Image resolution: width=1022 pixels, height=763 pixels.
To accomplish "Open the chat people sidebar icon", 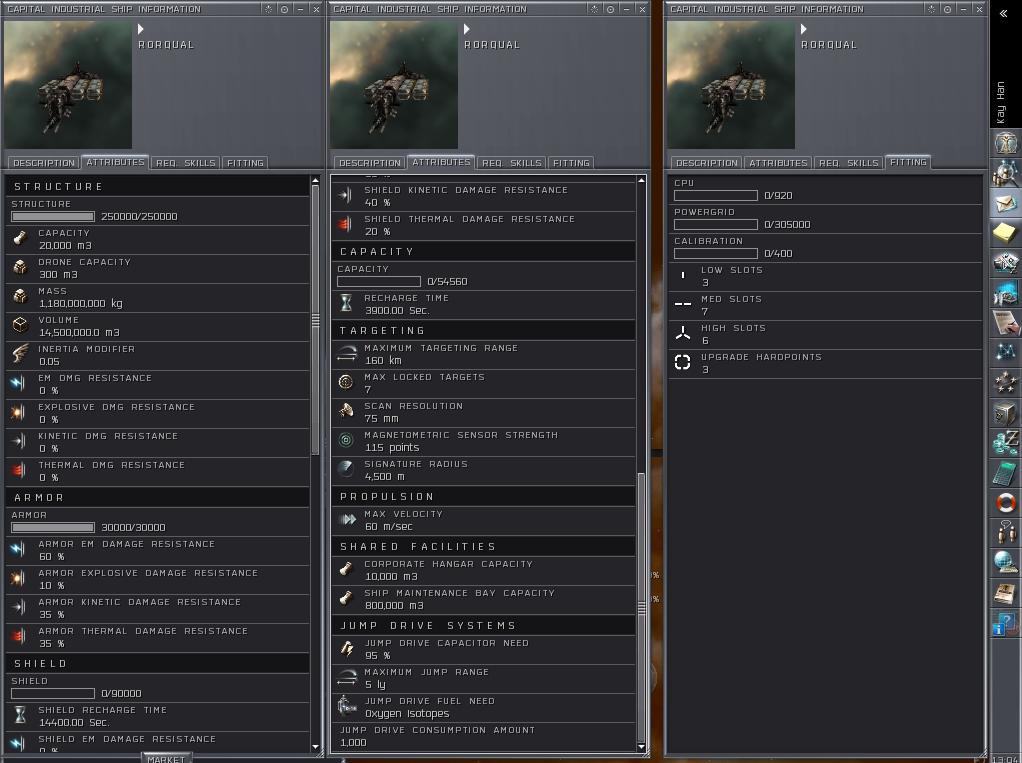I will pyautogui.click(x=1006, y=532).
